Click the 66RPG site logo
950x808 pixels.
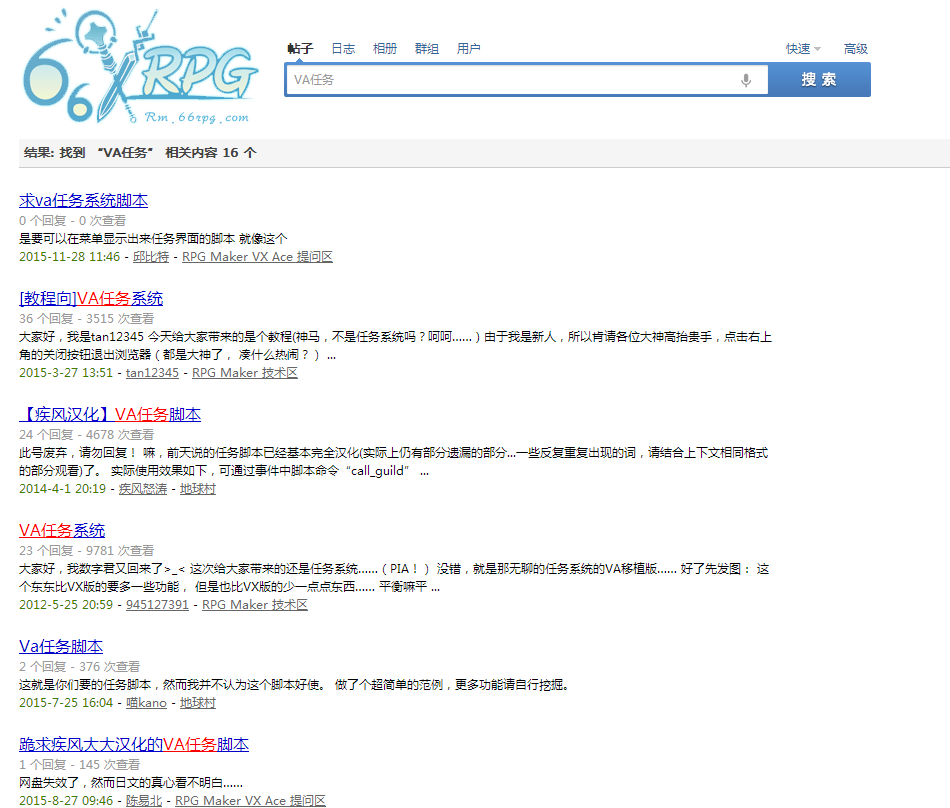pos(141,66)
